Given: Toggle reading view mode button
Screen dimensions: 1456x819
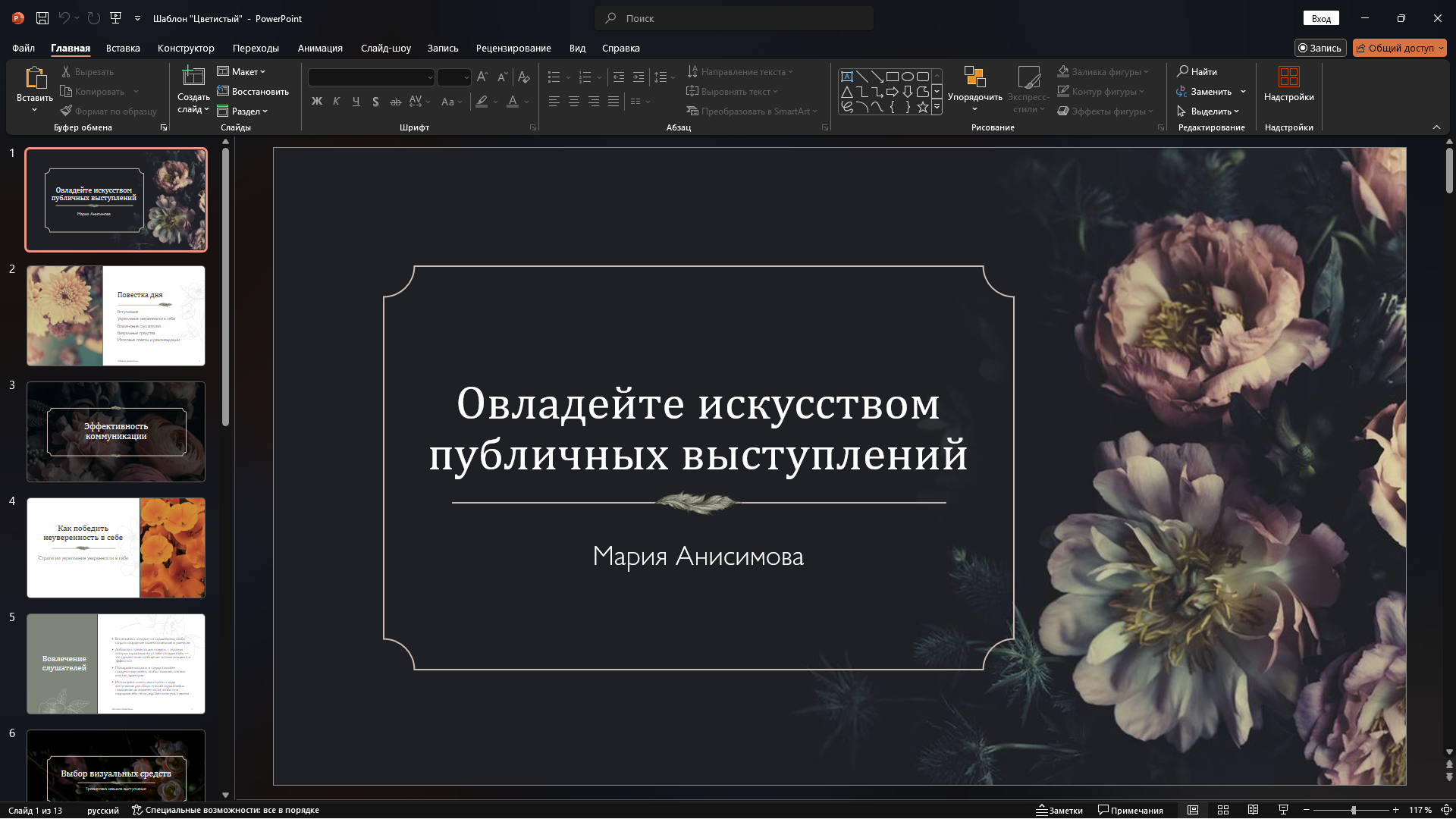Looking at the screenshot, I should click(x=1253, y=810).
